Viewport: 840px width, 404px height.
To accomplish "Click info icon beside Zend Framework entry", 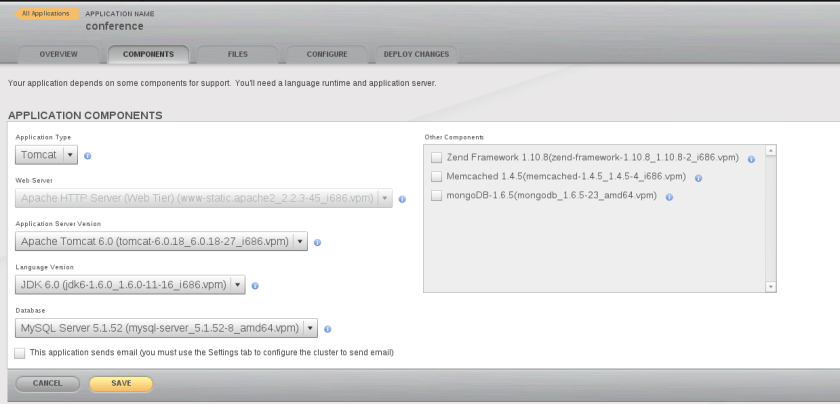I will click(751, 159).
